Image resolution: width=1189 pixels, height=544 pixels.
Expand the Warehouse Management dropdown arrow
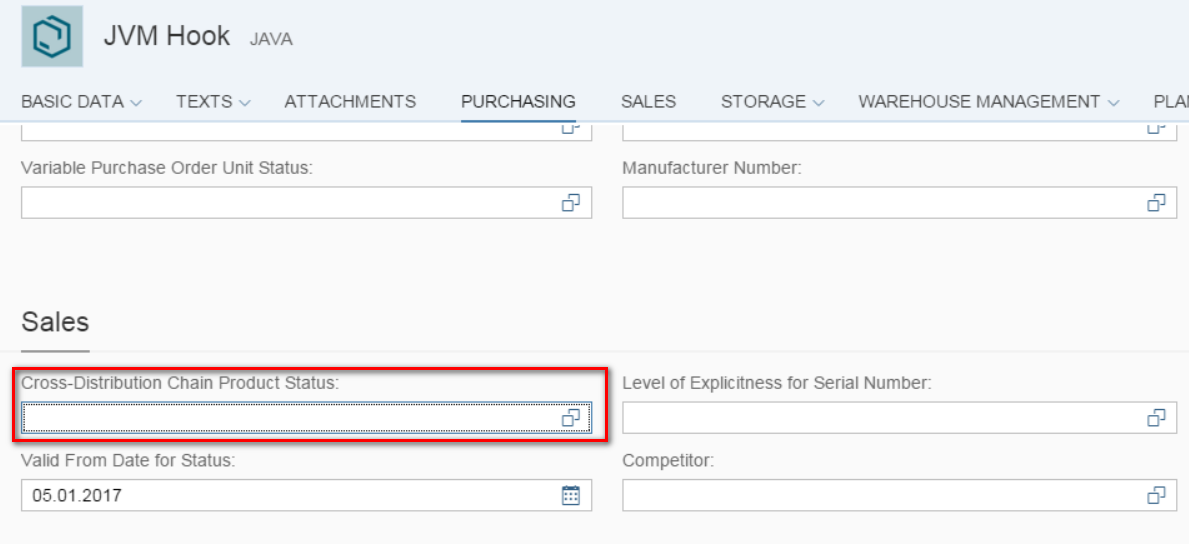pos(1112,102)
